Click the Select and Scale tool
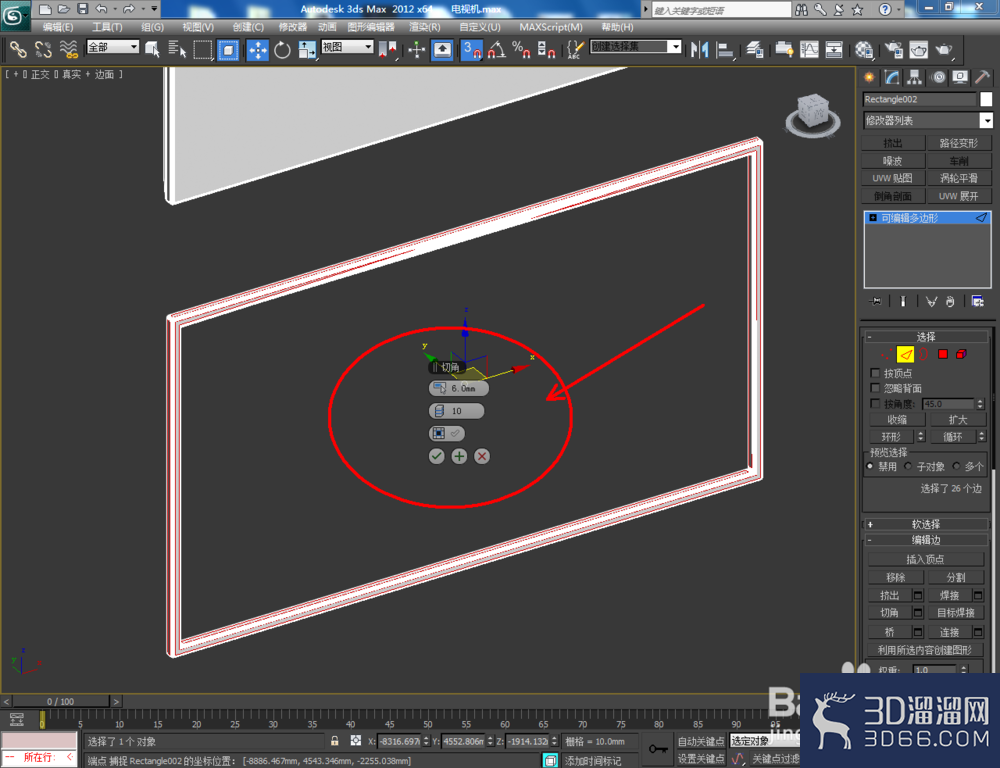1000x768 pixels. click(x=307, y=50)
